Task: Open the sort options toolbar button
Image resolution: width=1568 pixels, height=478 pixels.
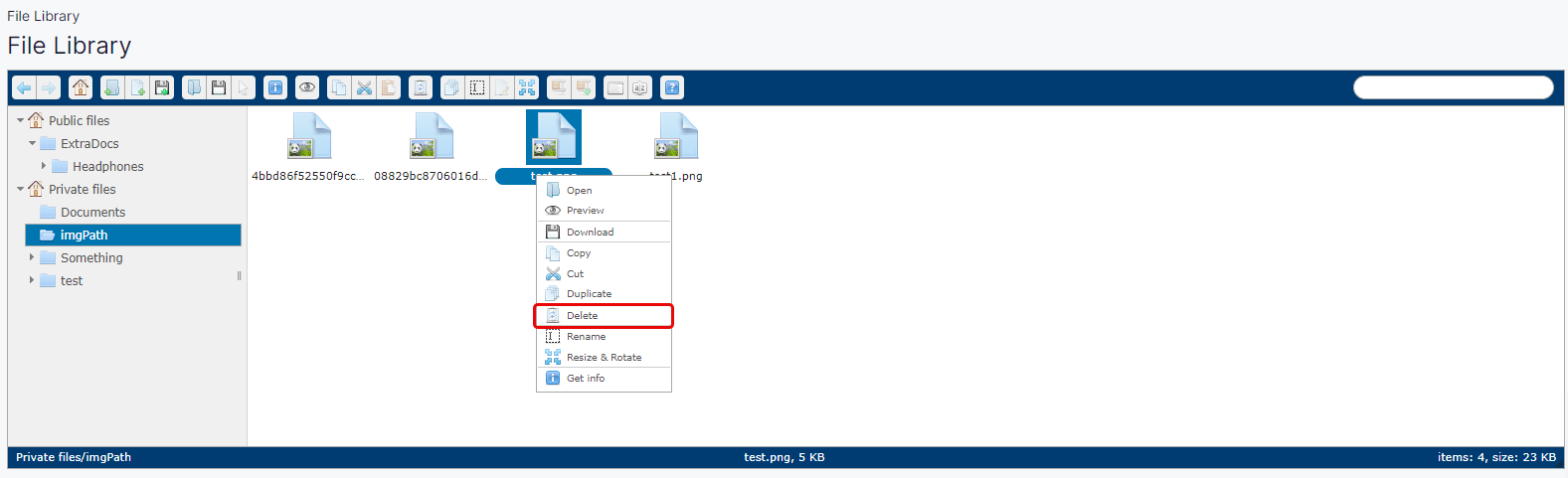Action: pos(640,87)
